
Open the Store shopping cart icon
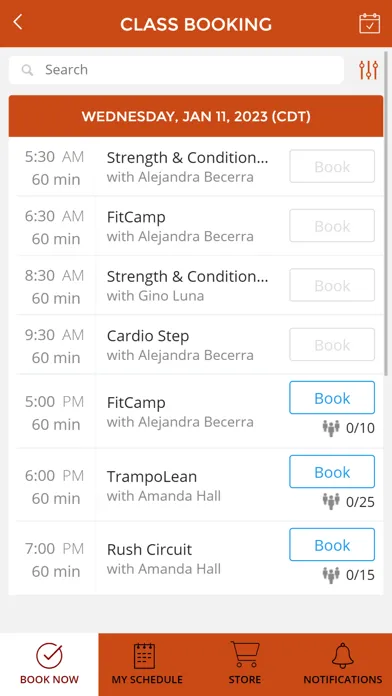click(245, 655)
